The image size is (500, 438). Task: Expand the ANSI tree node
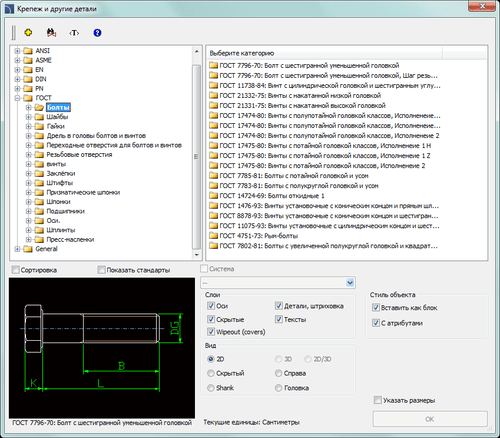17,51
